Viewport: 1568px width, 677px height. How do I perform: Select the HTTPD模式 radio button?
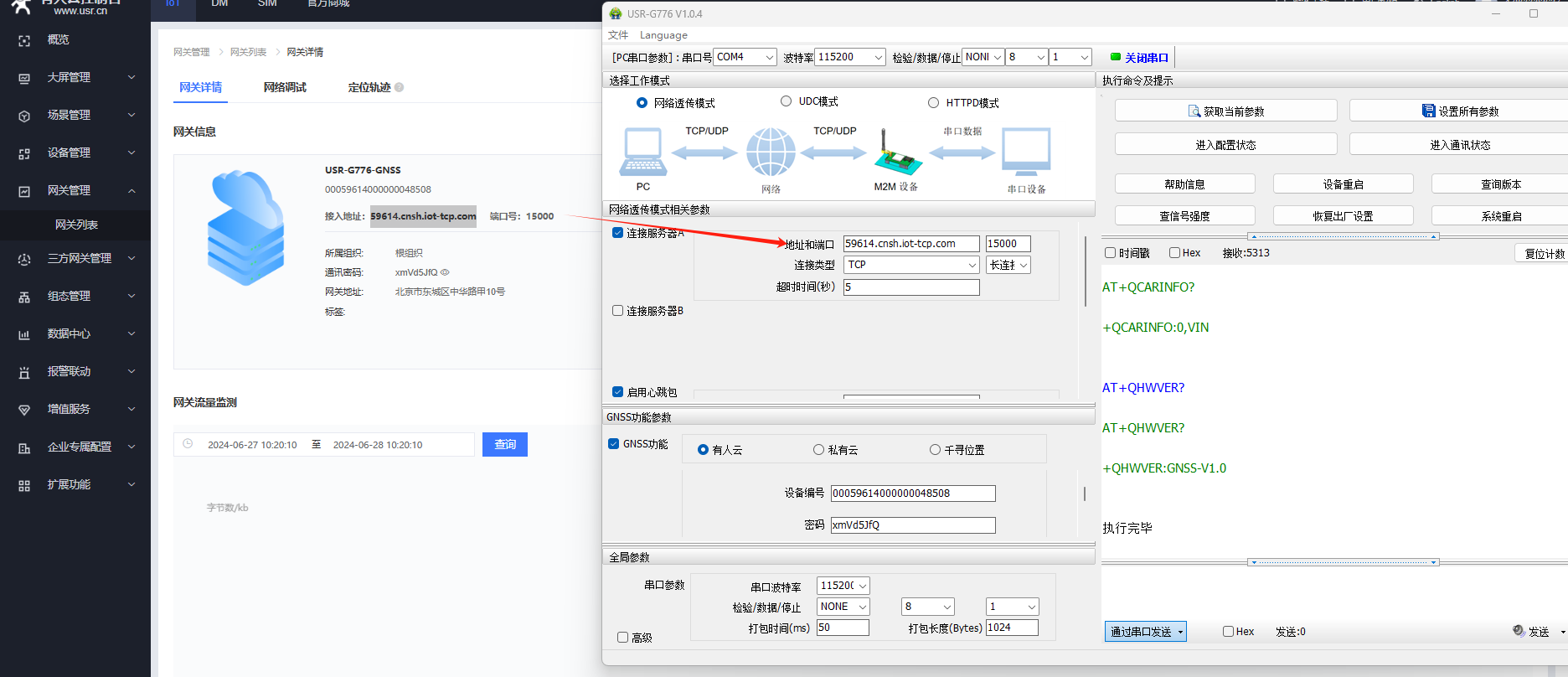933,103
